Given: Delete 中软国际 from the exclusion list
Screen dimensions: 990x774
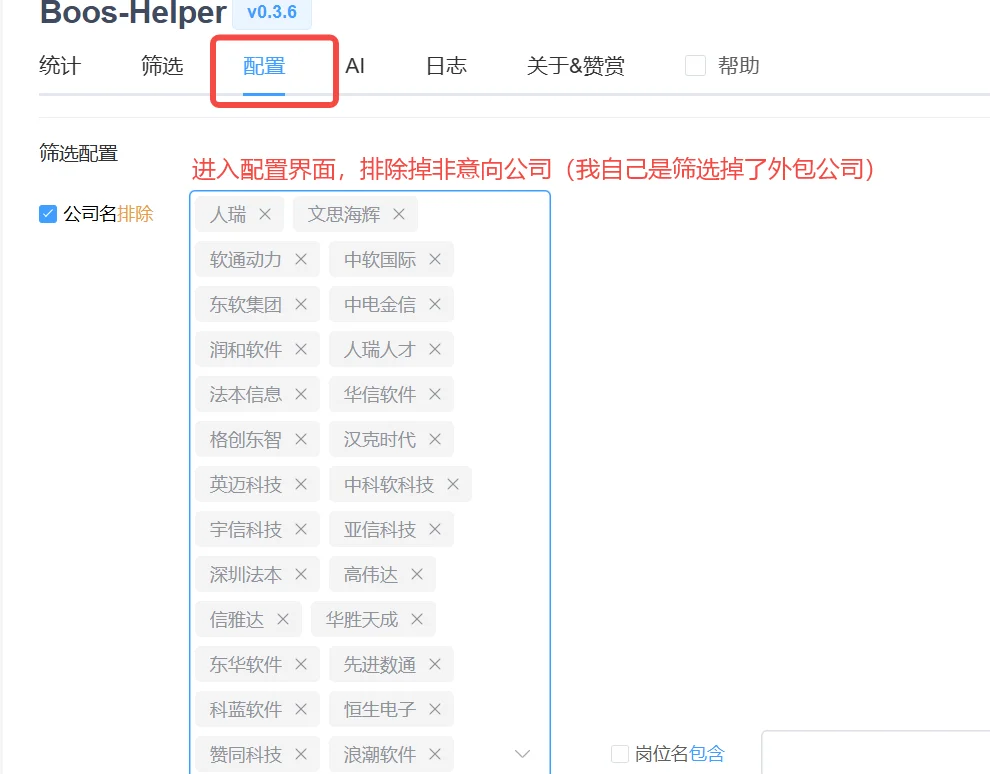Looking at the screenshot, I should pyautogui.click(x=432, y=259).
